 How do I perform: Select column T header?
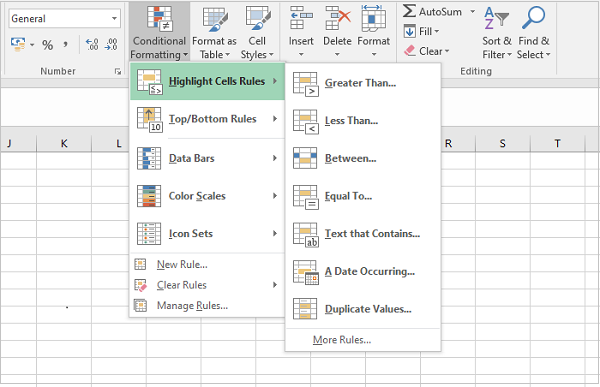[558, 144]
